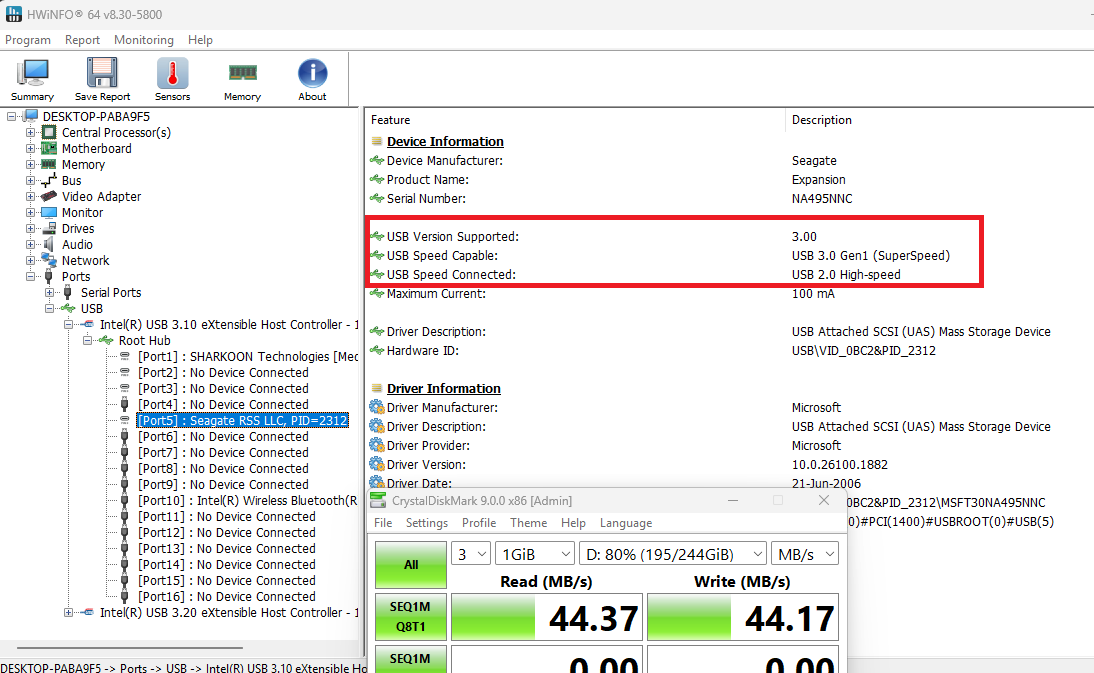This screenshot has height=673, width=1094.
Task: Open the 1GiB test size dropdown
Action: 535,554
